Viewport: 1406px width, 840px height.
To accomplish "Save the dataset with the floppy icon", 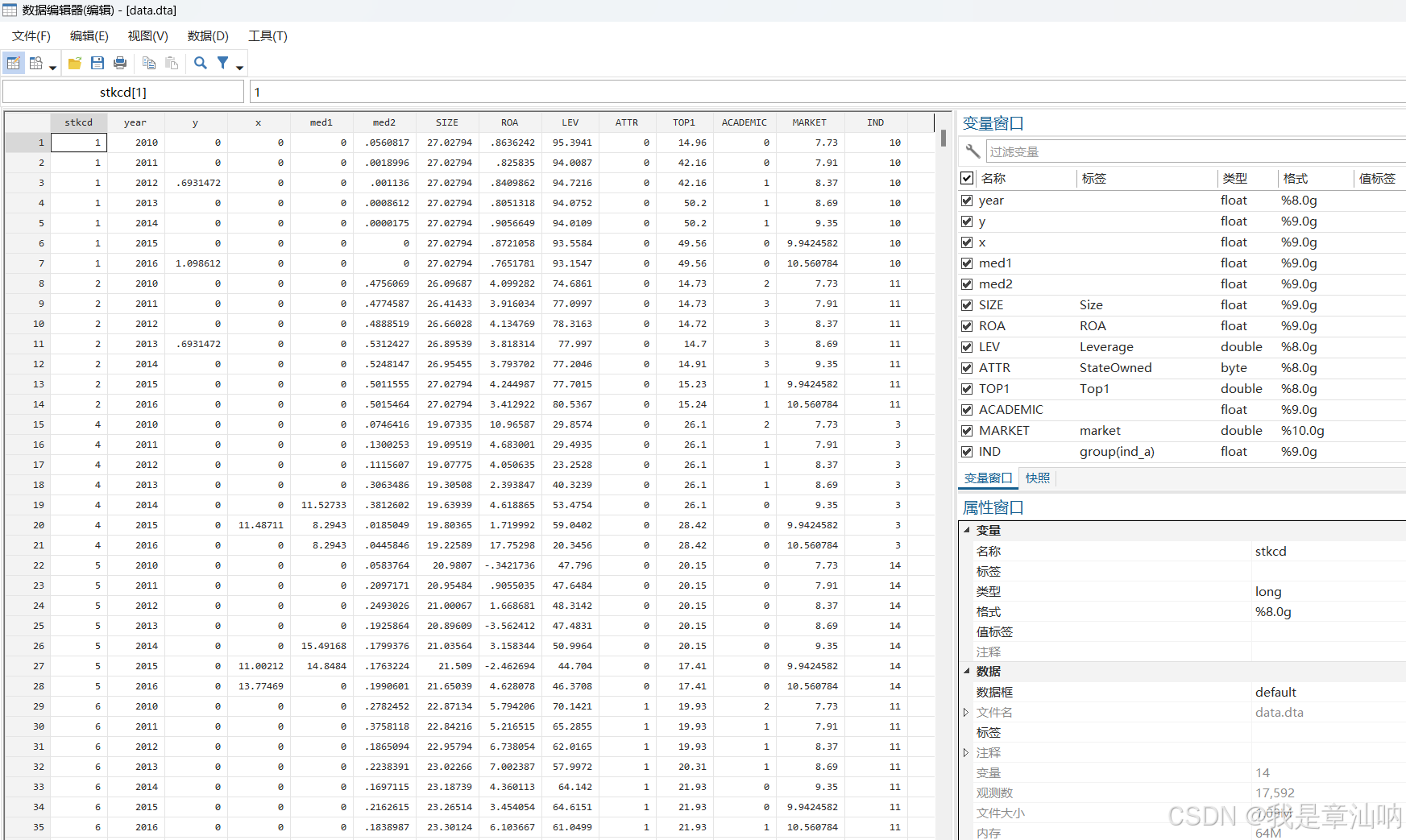I will pyautogui.click(x=97, y=63).
